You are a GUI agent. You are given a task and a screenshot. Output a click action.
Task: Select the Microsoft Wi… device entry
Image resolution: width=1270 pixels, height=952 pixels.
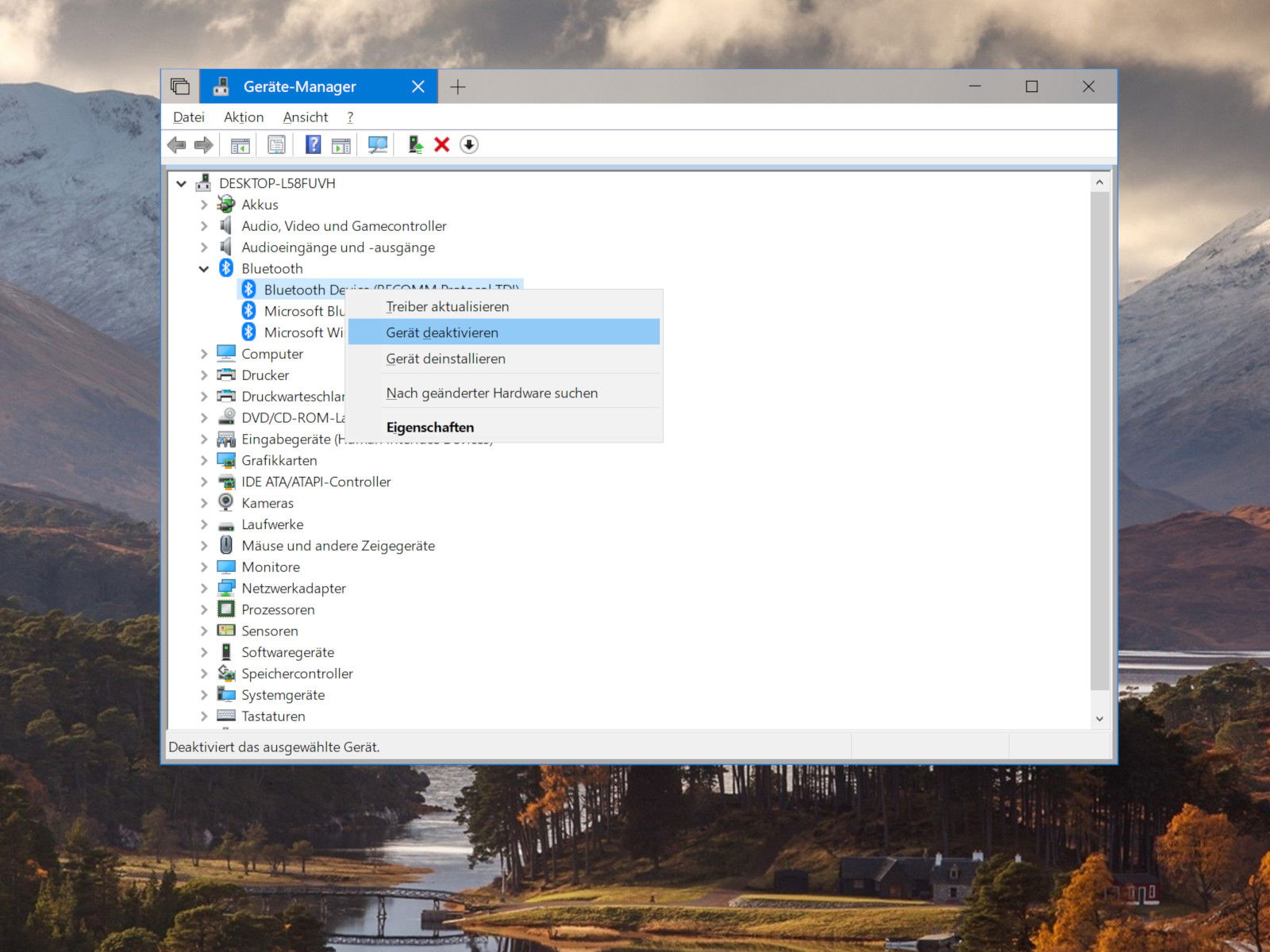pyautogui.click(x=304, y=332)
